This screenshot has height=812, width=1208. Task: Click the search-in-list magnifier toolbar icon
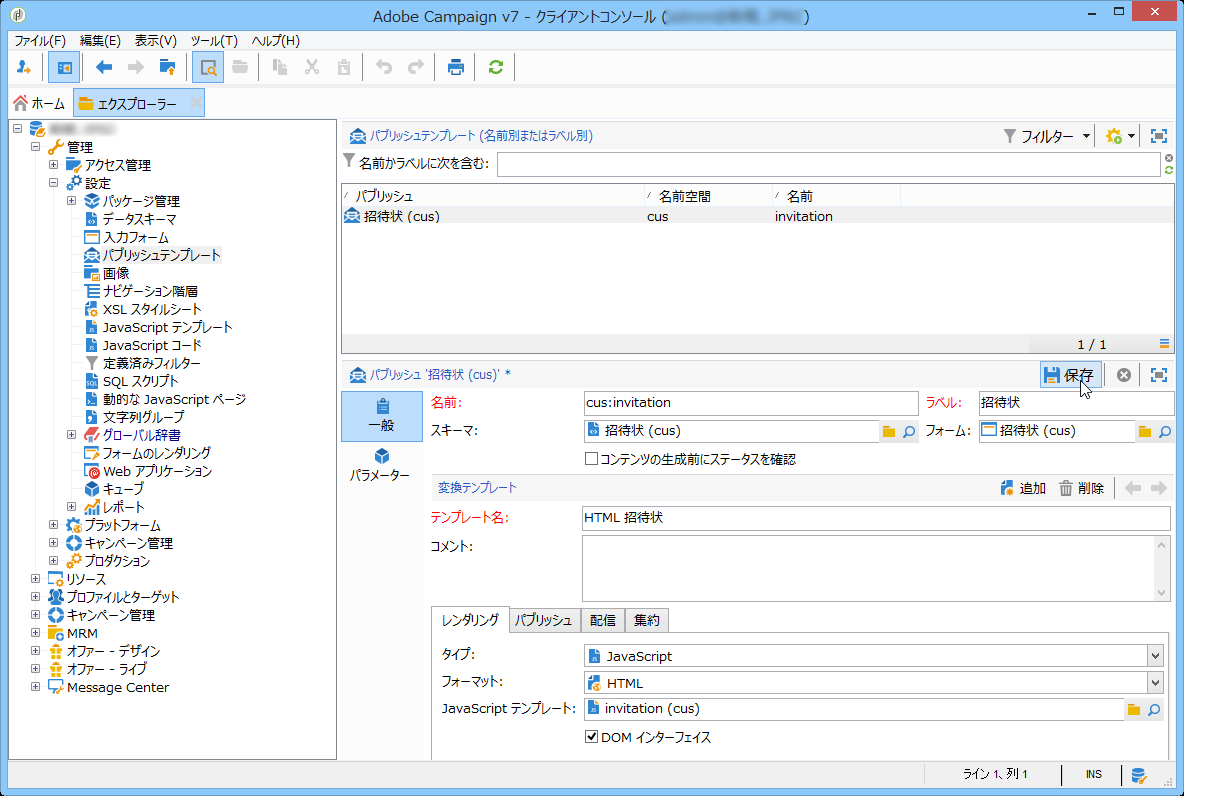click(208, 67)
